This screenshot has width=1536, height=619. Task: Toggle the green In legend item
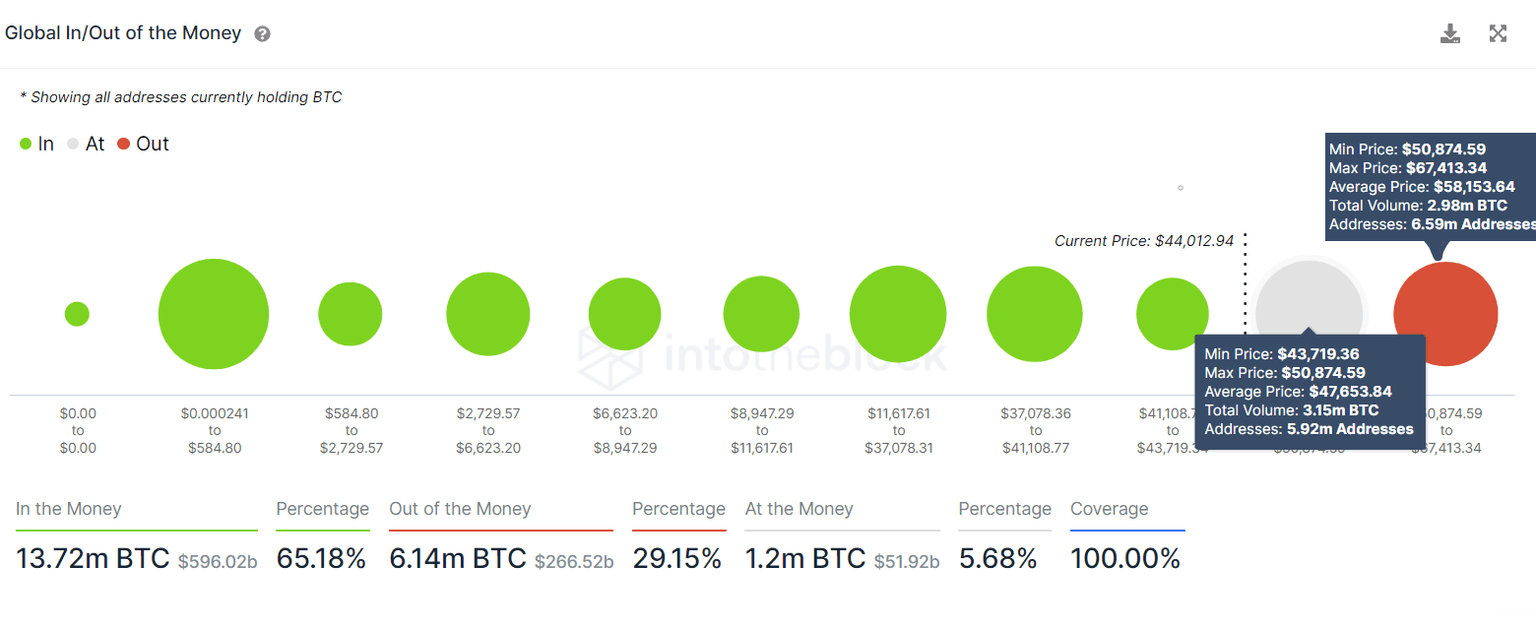tap(37, 144)
